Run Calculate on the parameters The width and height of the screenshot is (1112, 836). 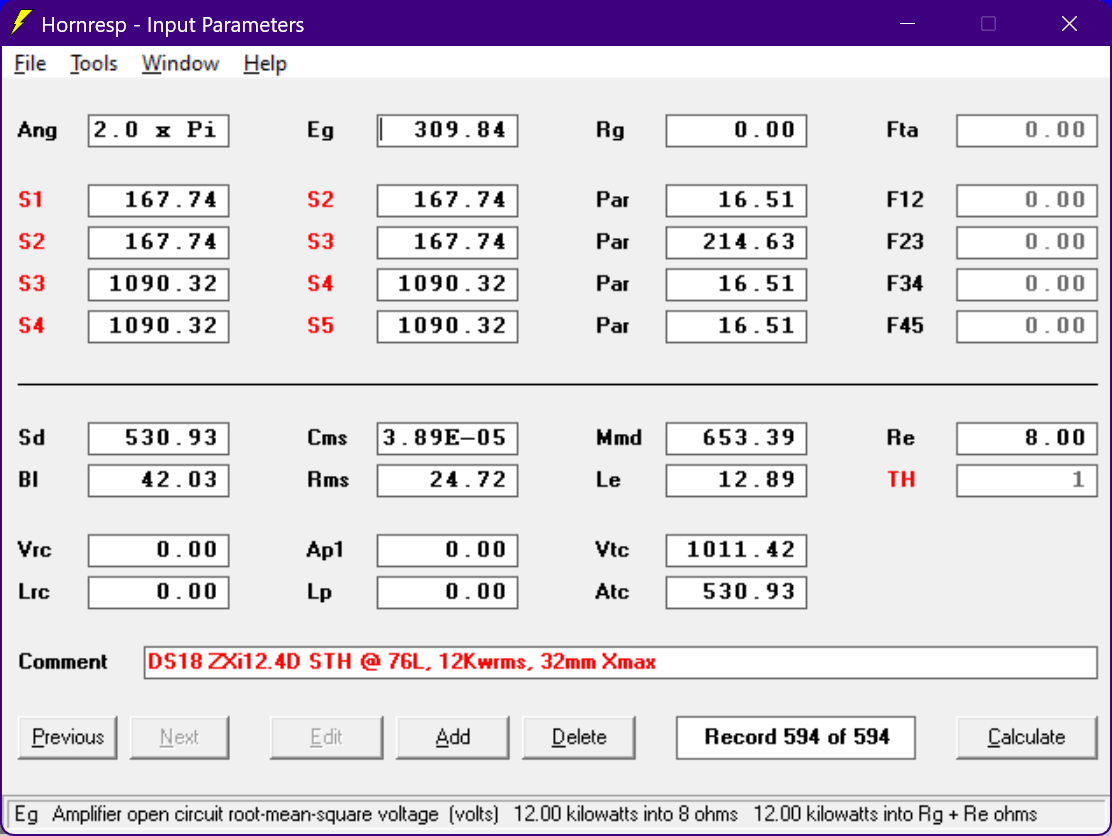click(x=1026, y=737)
